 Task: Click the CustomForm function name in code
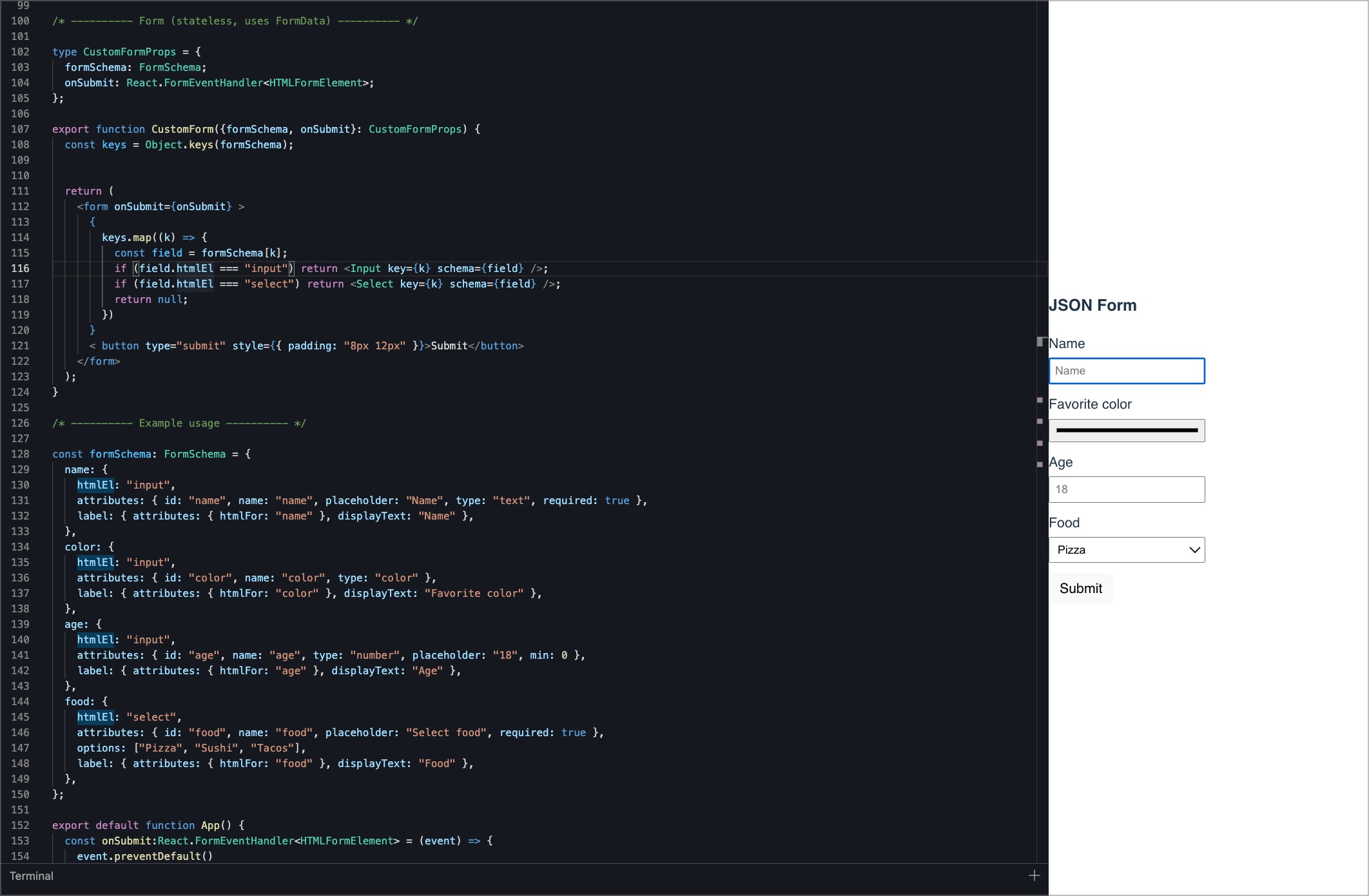point(182,129)
